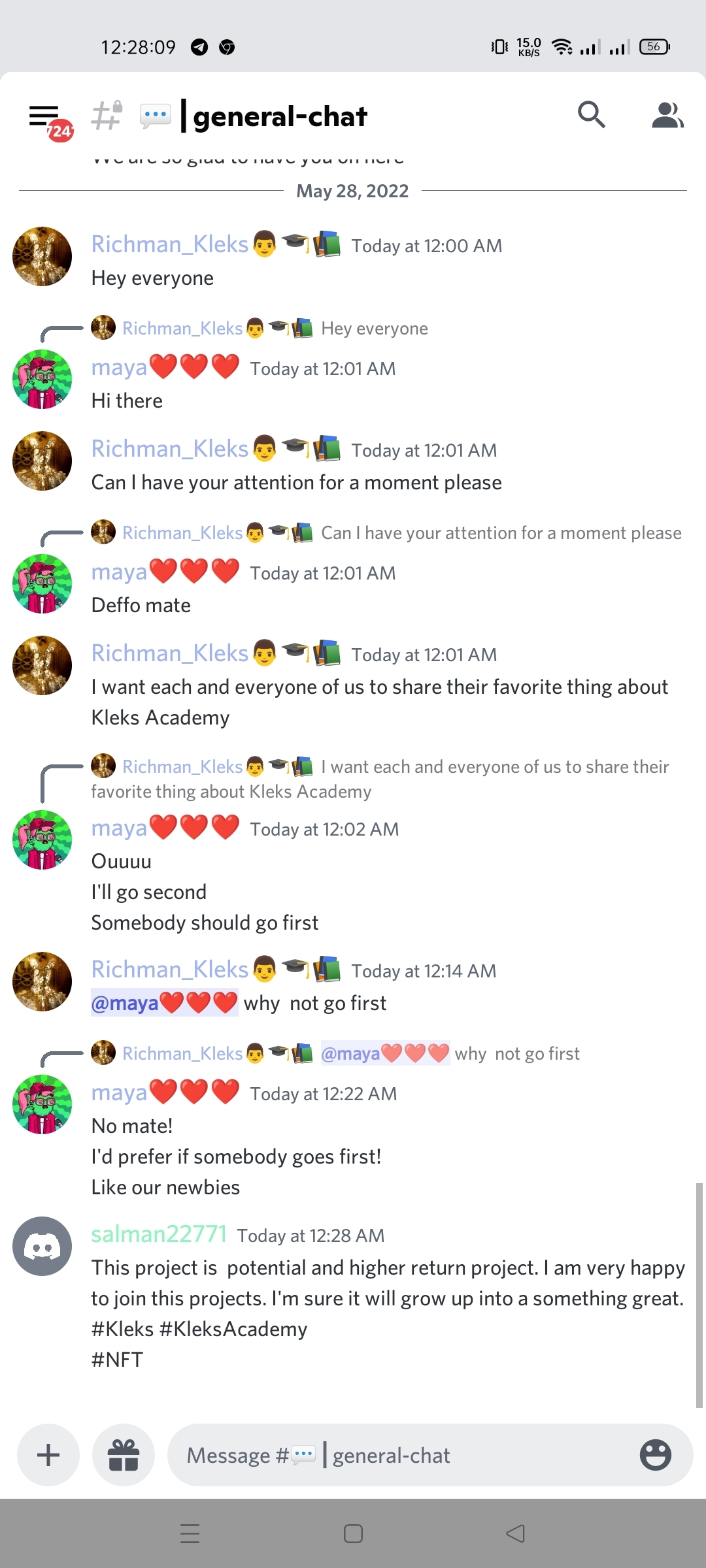
Task: Open the emoji picker smiley
Action: pyautogui.click(x=656, y=1455)
